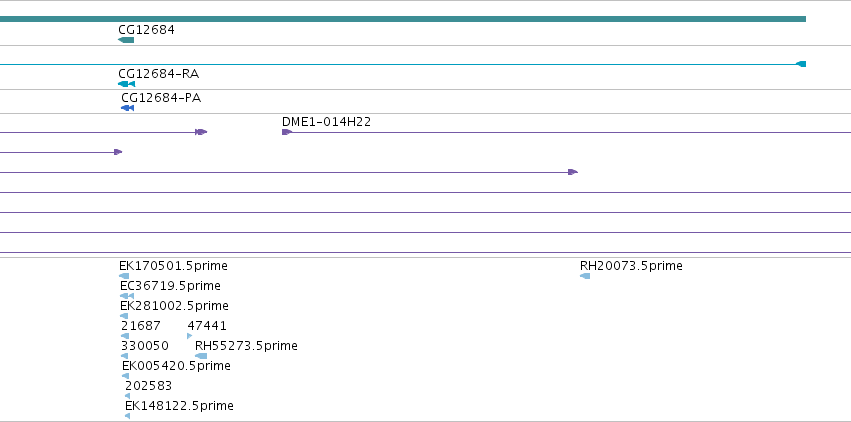Click the CG12684-RA transcript glyph
Screen dimensions: 851x422
(x=126, y=84)
